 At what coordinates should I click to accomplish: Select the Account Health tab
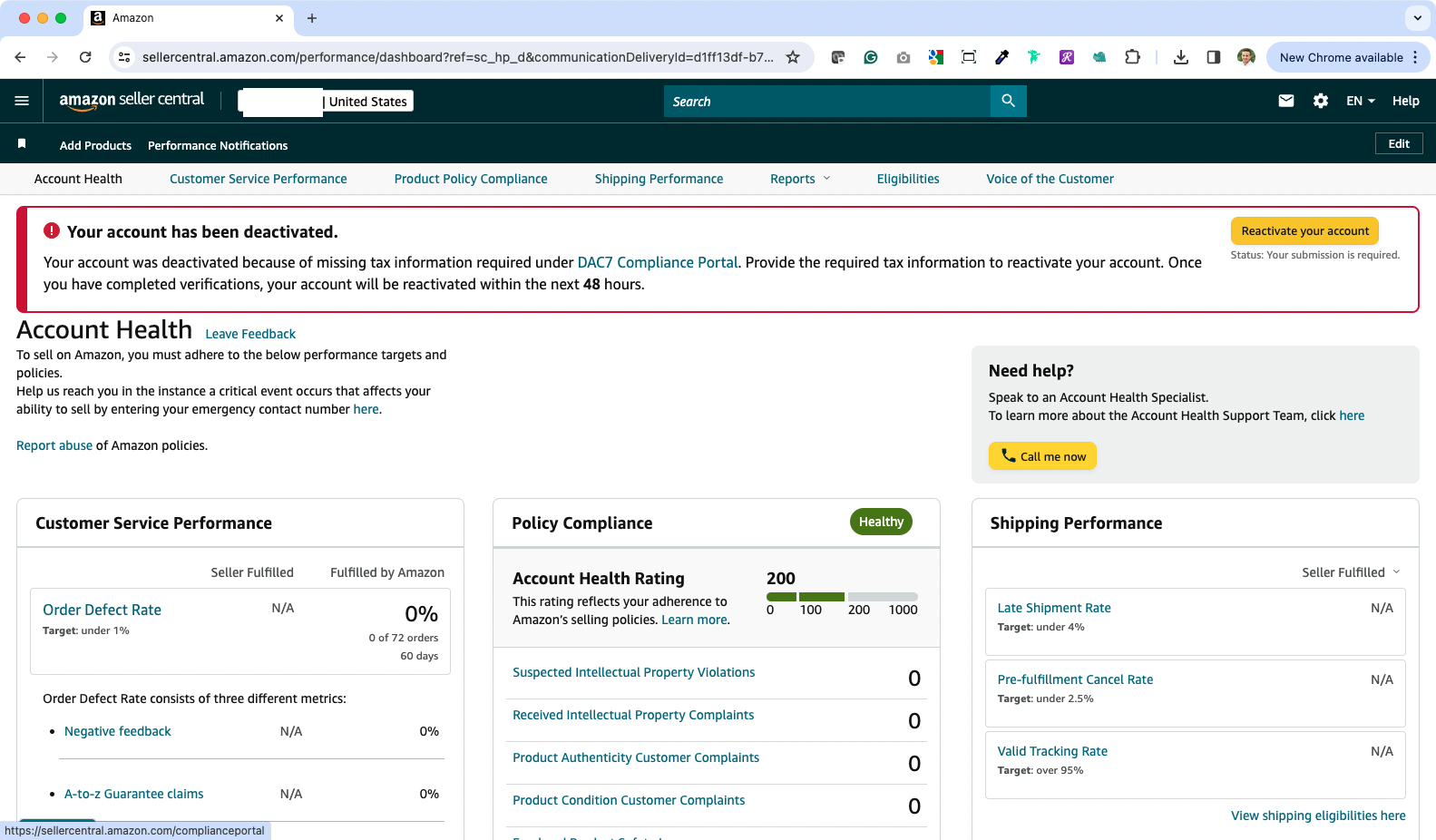click(x=78, y=179)
